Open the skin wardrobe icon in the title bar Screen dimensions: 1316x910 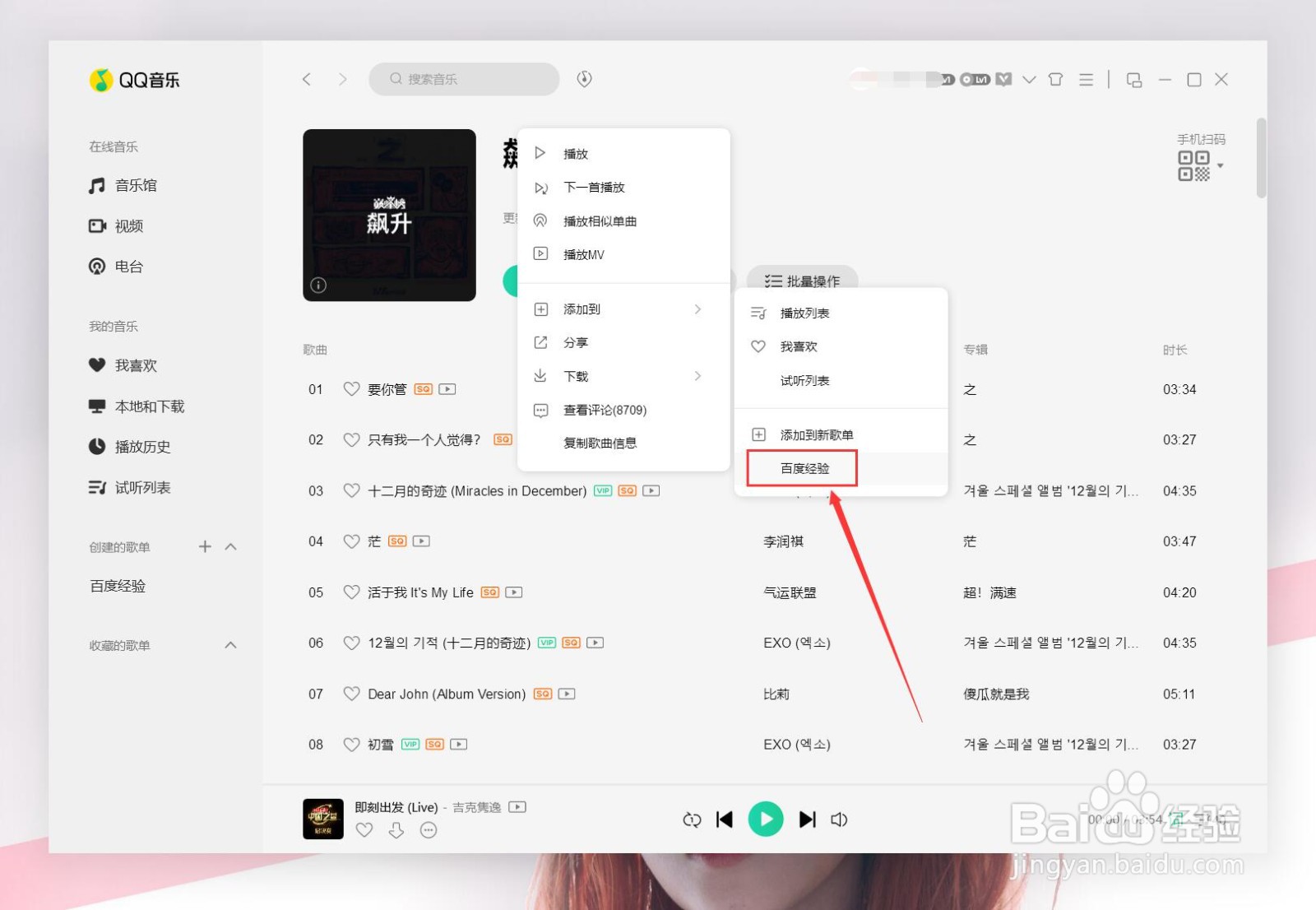click(1056, 80)
